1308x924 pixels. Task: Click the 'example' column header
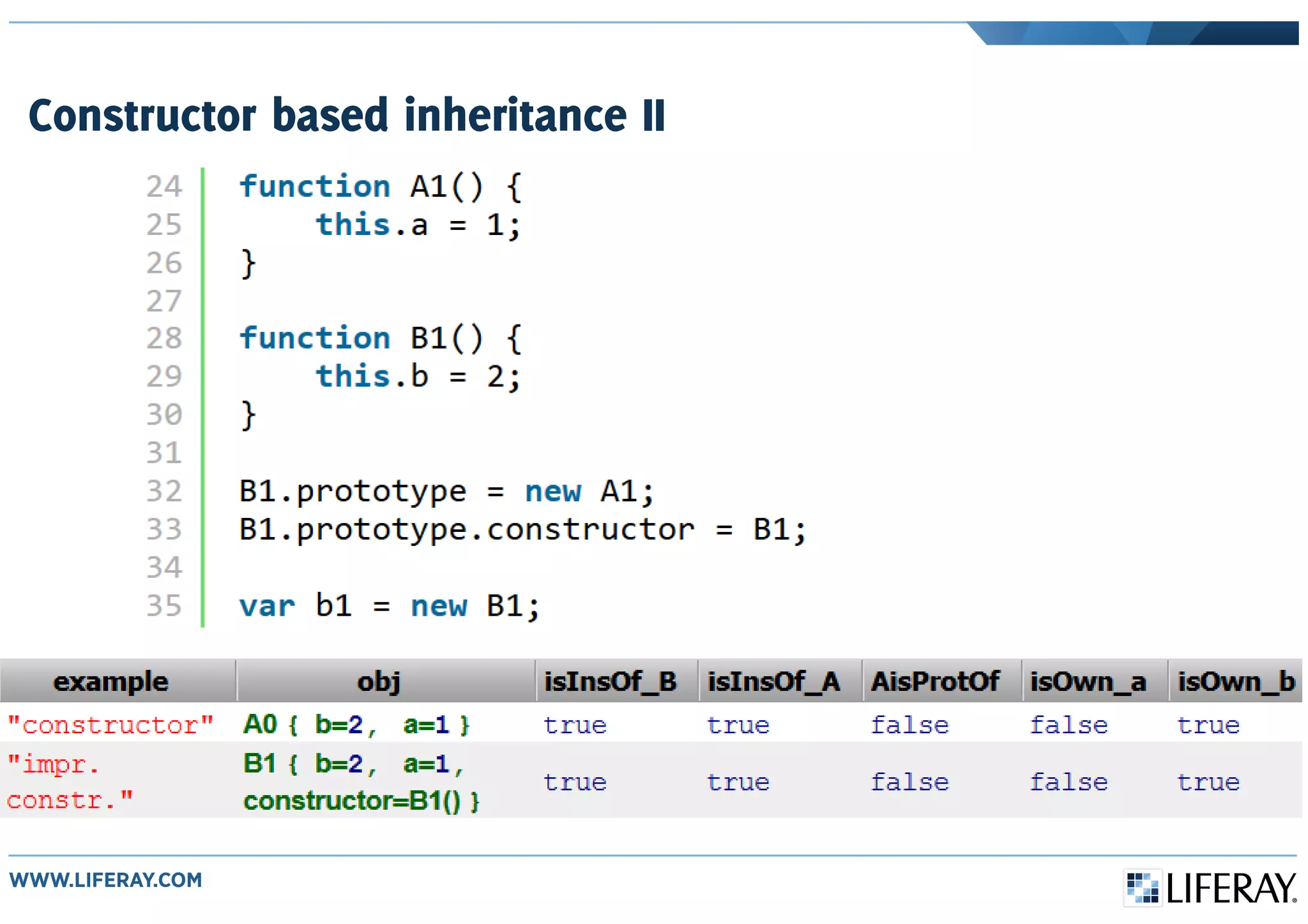pos(110,681)
